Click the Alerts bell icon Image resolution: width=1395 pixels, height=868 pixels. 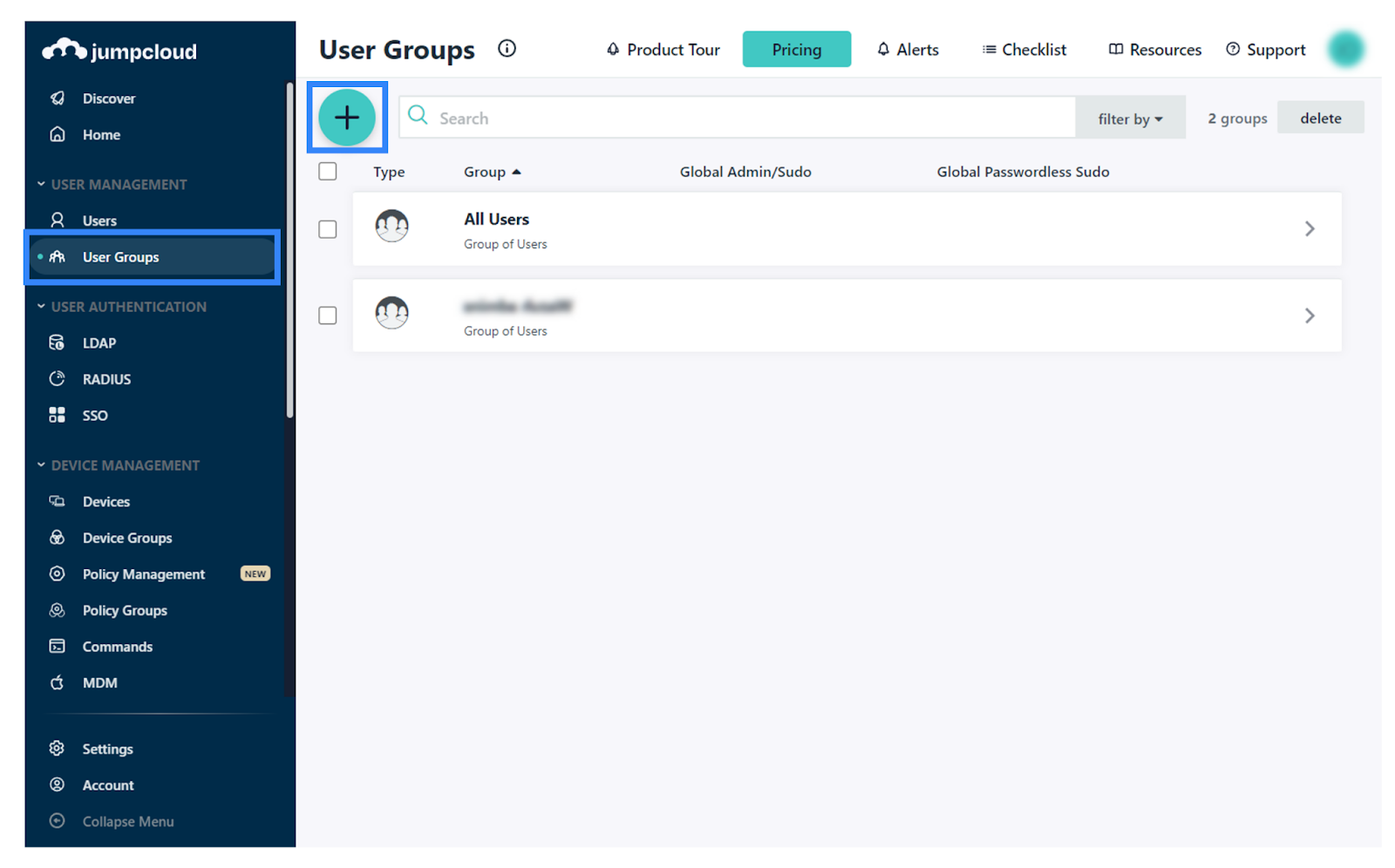pyautogui.click(x=883, y=49)
